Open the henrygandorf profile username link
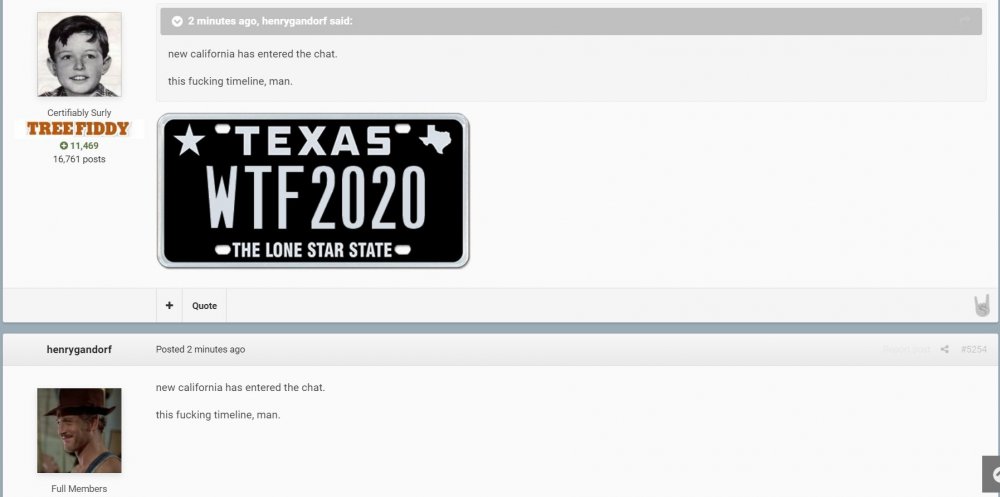The width and height of the screenshot is (1000, 497). 79,349
